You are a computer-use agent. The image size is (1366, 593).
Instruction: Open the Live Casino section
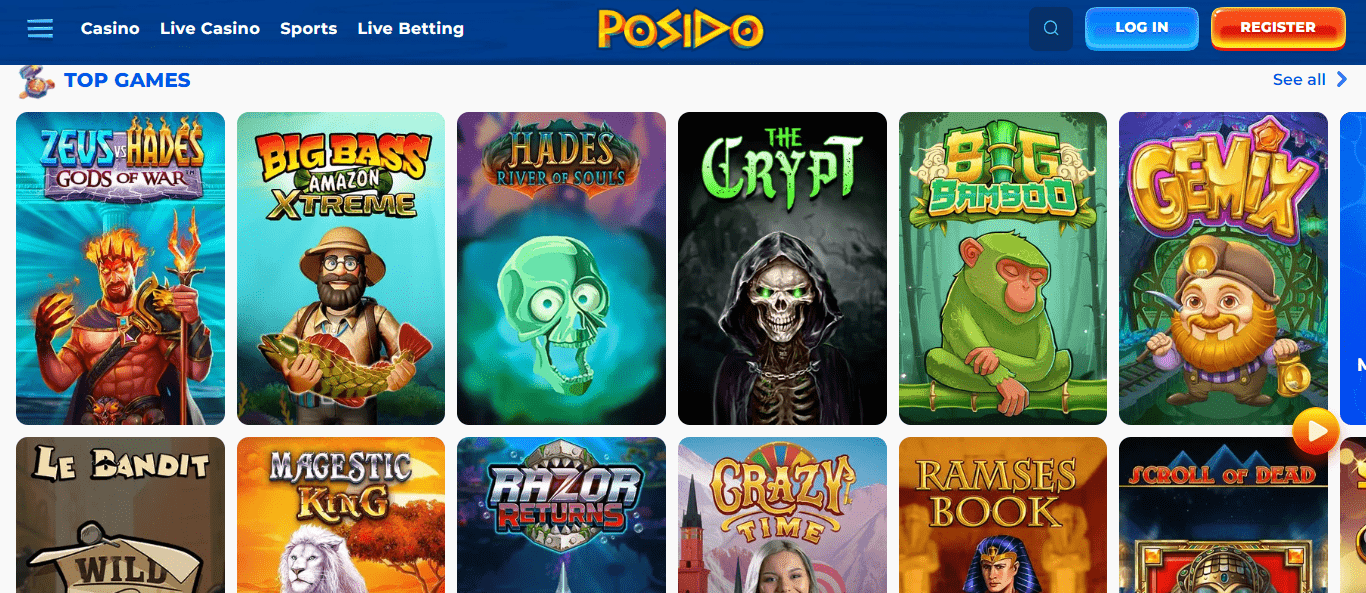tap(210, 29)
